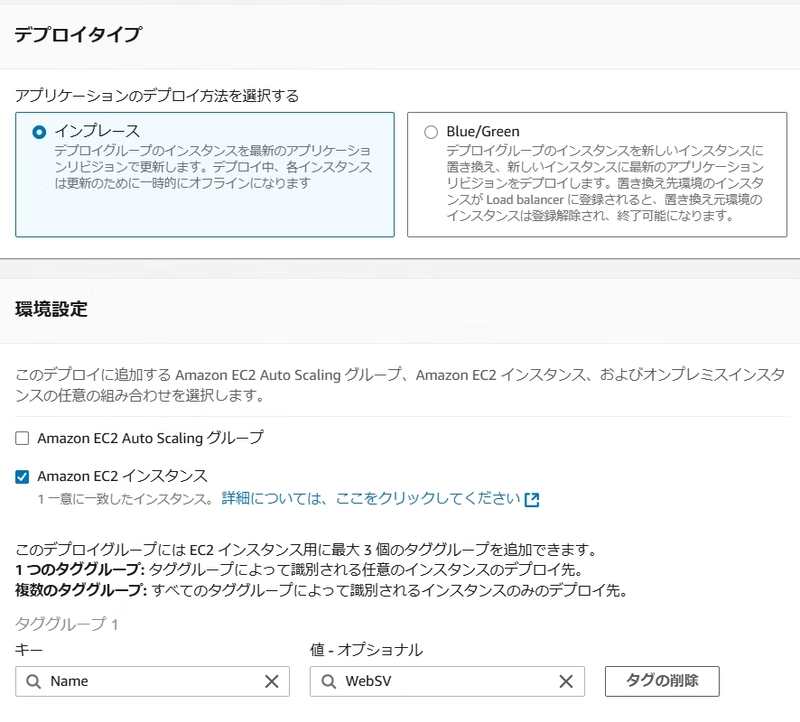Click the external link icon after details link
This screenshot has width=800, height=722.
(x=532, y=499)
